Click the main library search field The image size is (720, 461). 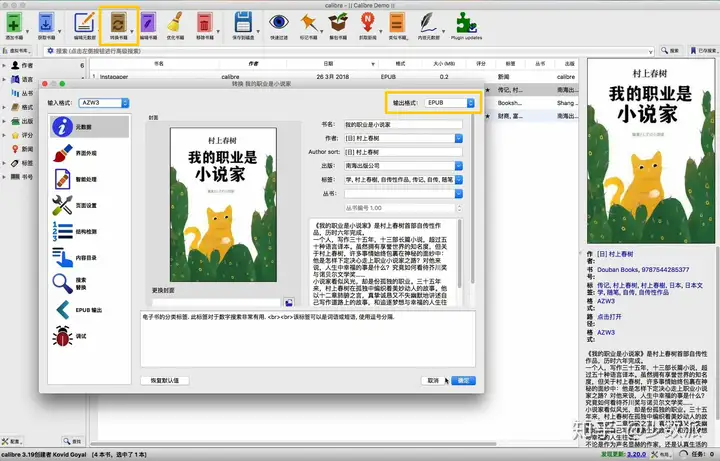[x=351, y=51]
